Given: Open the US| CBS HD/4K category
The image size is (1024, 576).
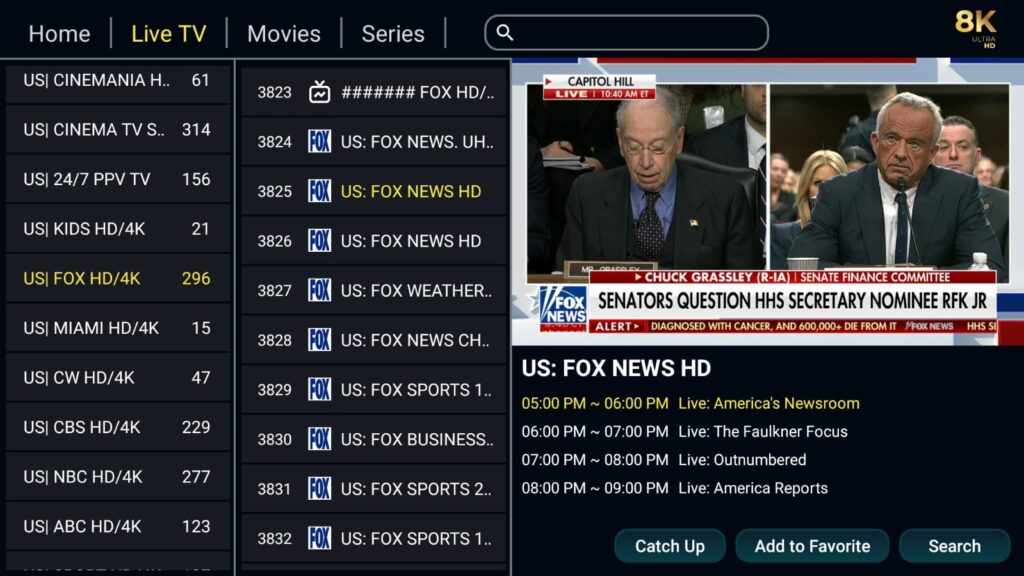Looking at the screenshot, I should [x=118, y=427].
